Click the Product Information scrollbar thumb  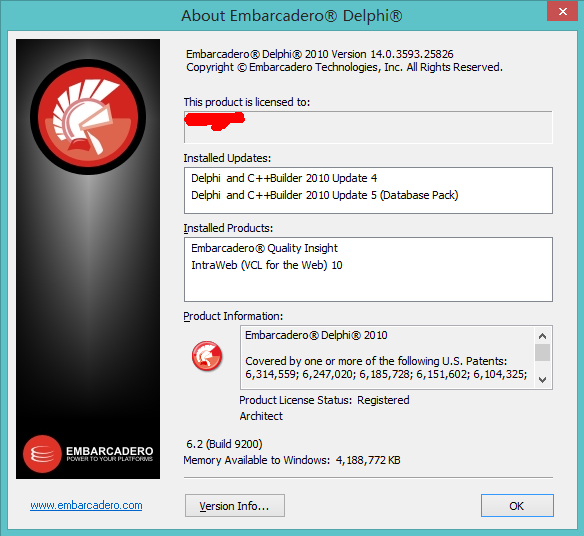[543, 352]
